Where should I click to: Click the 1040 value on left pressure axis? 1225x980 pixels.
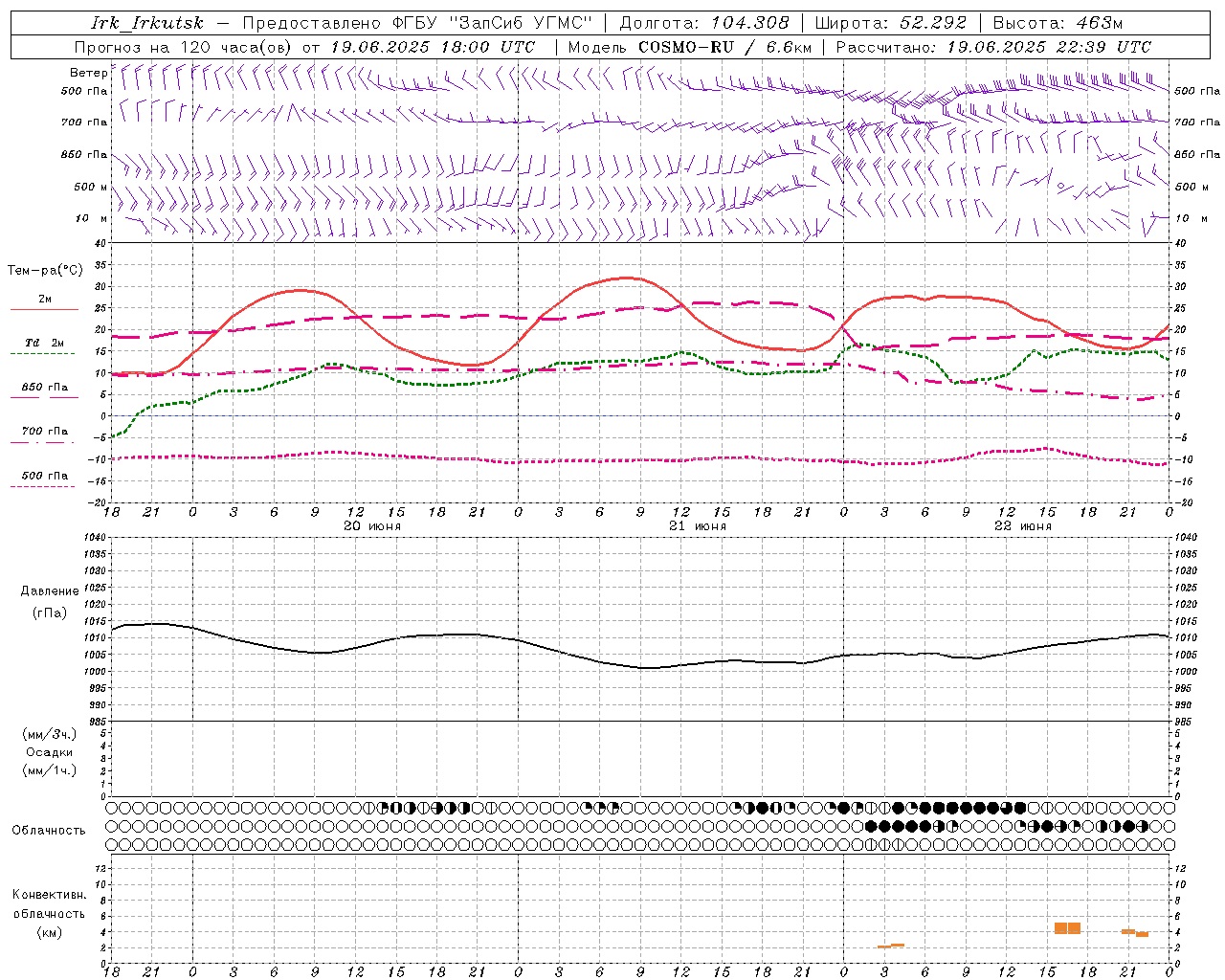(x=96, y=538)
